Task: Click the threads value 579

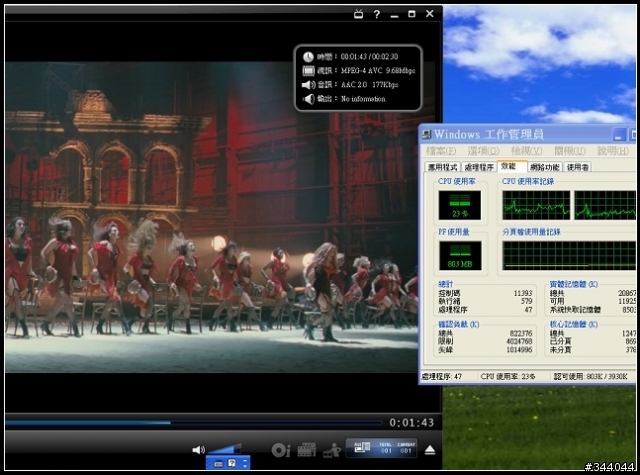Action: (x=527, y=301)
